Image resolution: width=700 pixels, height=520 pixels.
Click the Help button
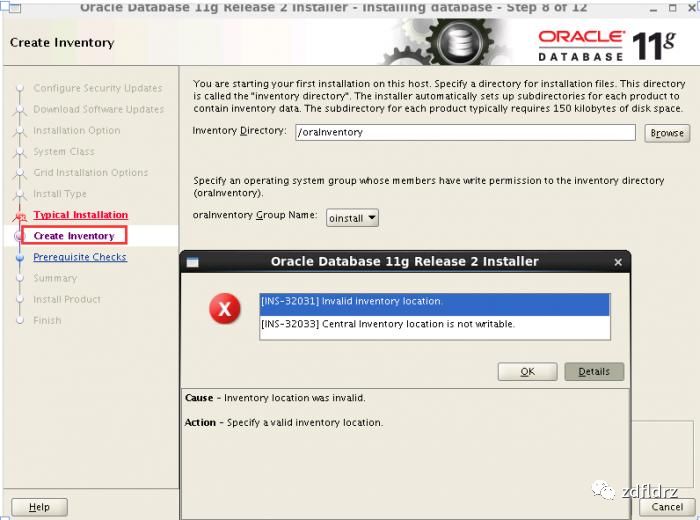click(x=39, y=507)
